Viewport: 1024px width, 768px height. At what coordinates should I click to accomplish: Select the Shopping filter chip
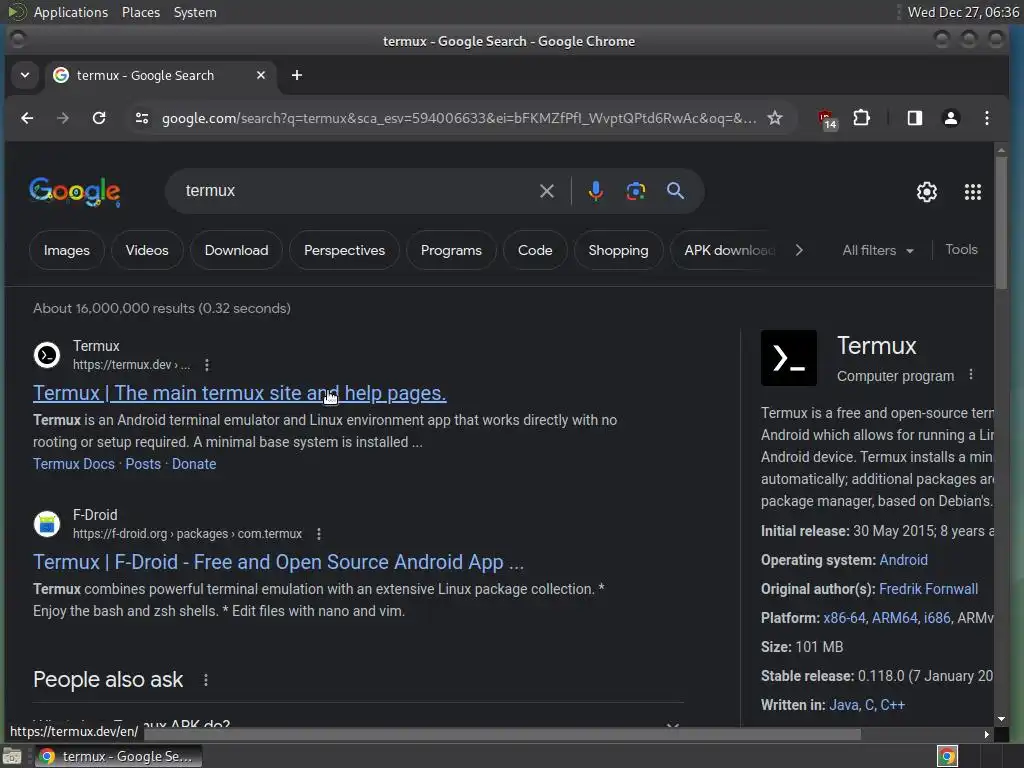click(618, 250)
